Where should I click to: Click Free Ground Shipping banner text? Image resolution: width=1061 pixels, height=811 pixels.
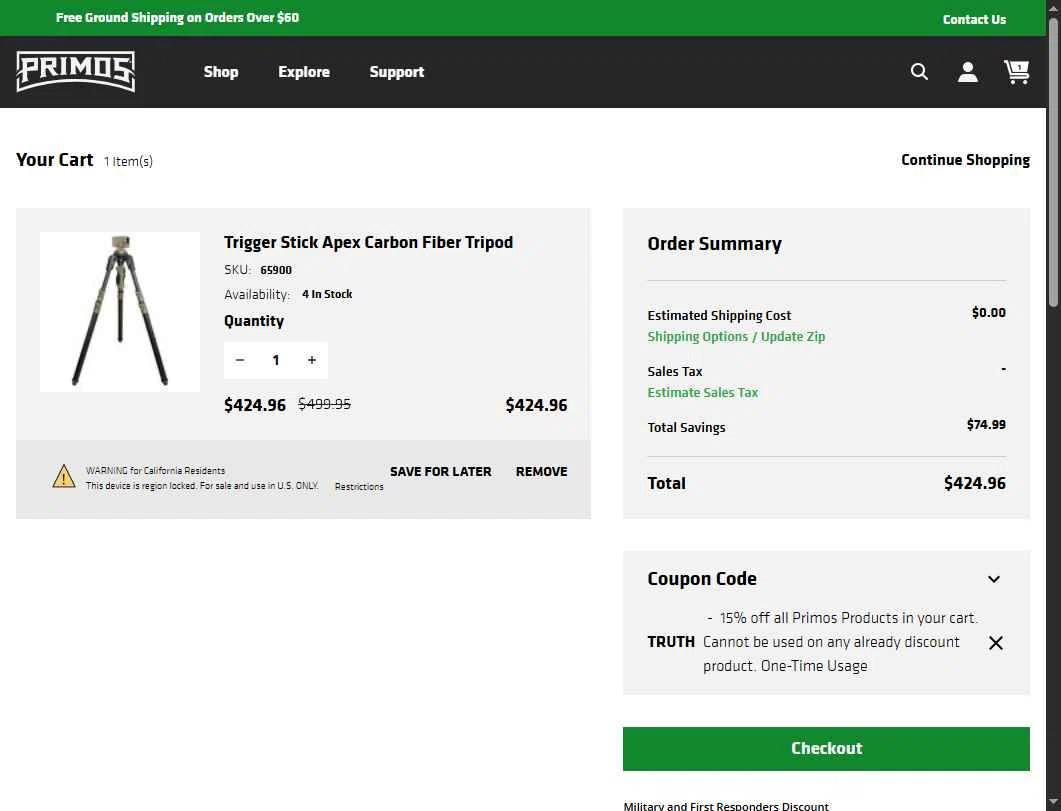click(x=177, y=18)
